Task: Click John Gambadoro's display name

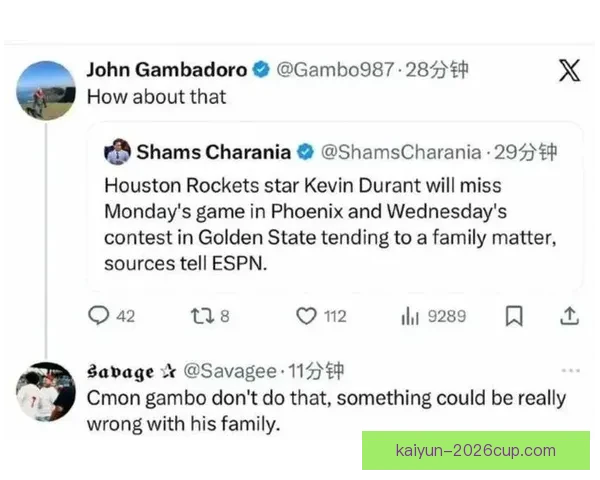Action: point(167,70)
